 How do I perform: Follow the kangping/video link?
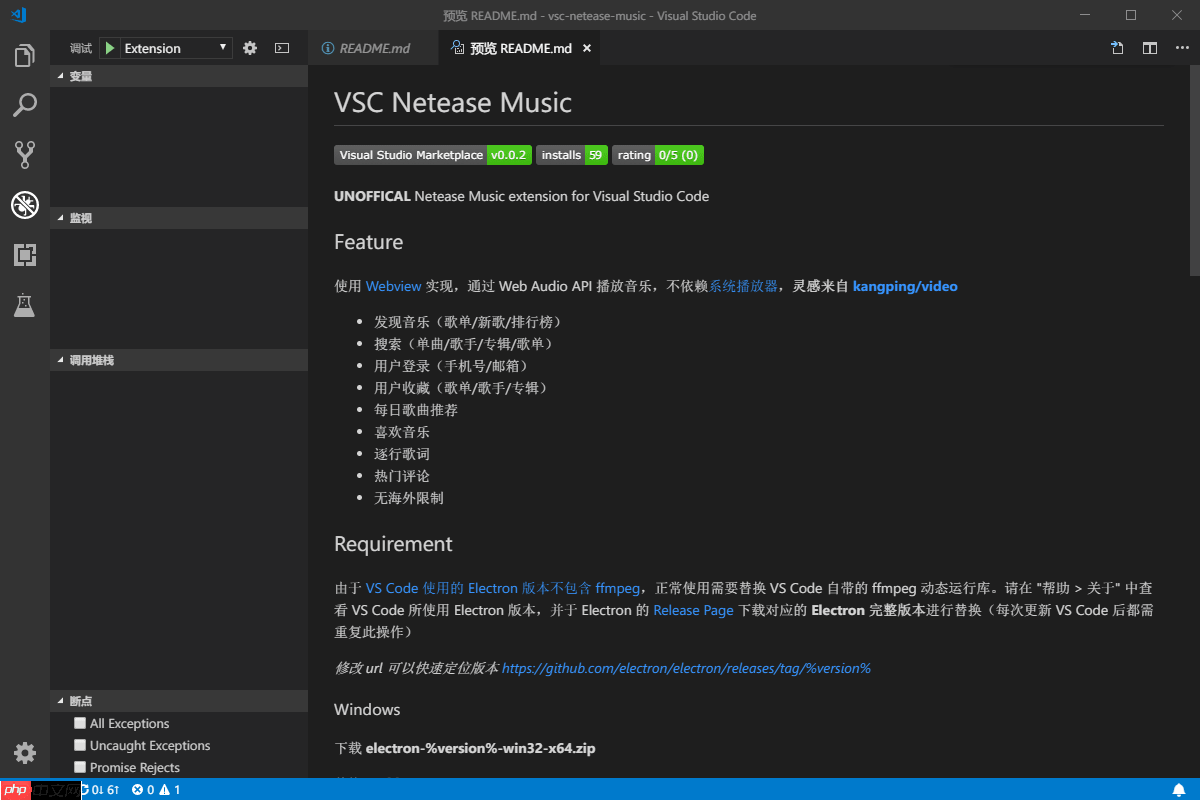(x=905, y=286)
